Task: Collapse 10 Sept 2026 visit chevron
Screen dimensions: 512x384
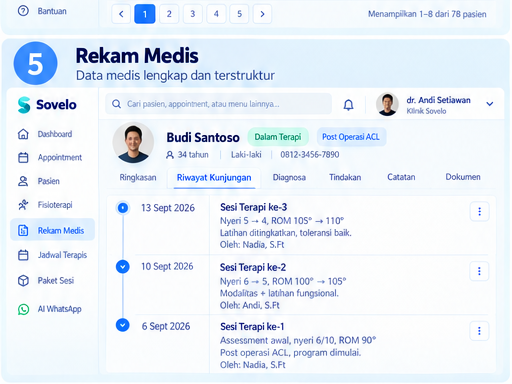Action: (123, 267)
